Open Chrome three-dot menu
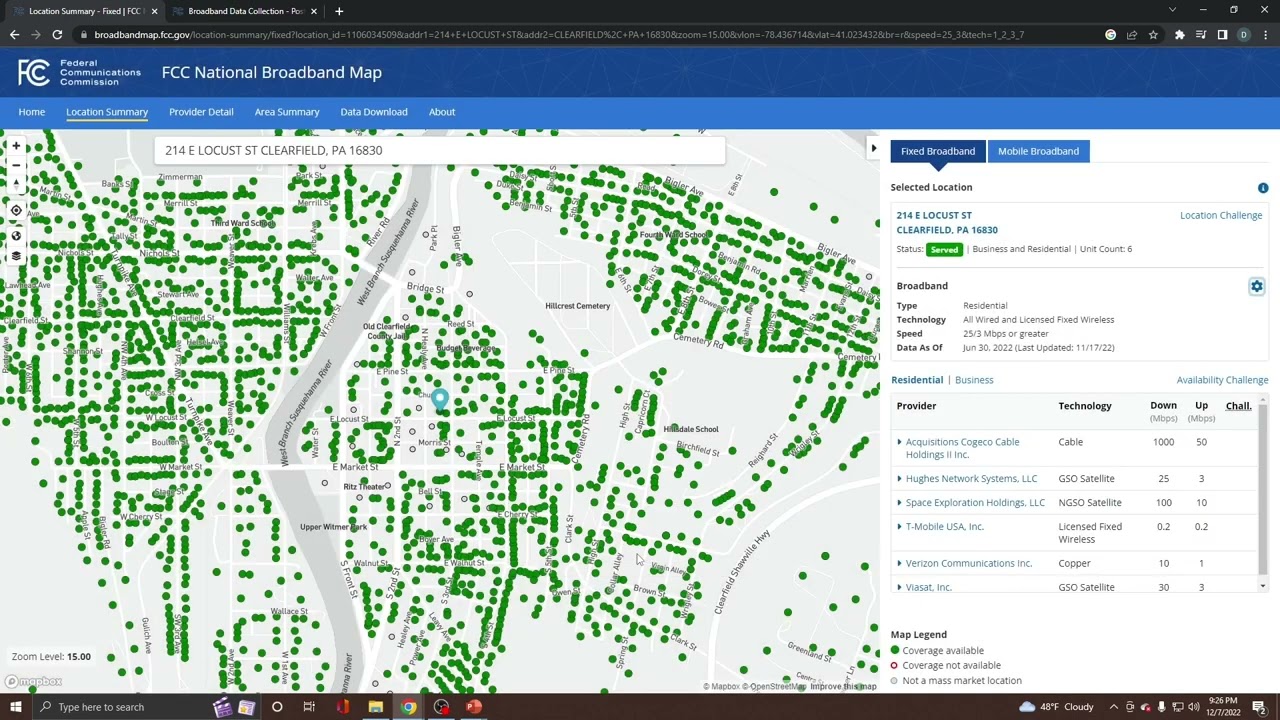Viewport: 1280px width, 720px height. tap(1265, 34)
